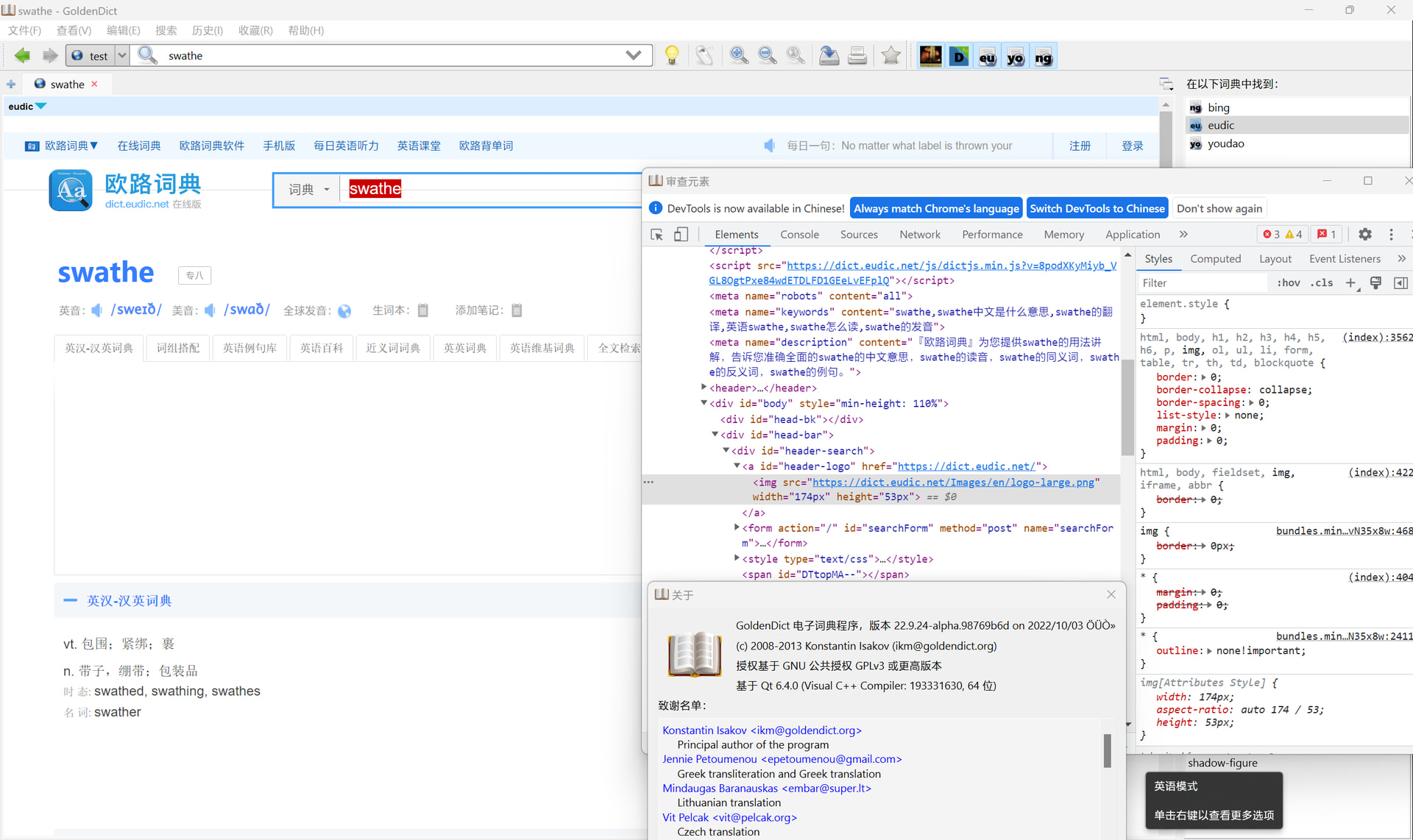
Task: Click the save article icon
Action: pyautogui.click(x=829, y=55)
